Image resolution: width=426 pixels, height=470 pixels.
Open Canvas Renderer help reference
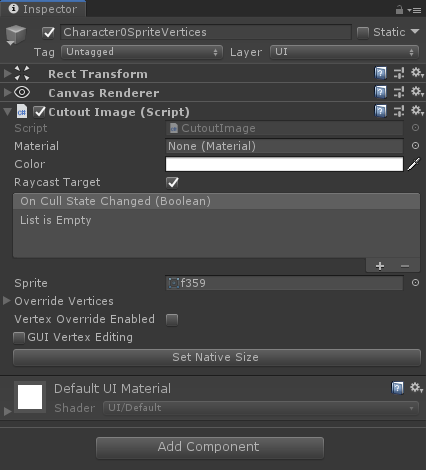coord(380,92)
